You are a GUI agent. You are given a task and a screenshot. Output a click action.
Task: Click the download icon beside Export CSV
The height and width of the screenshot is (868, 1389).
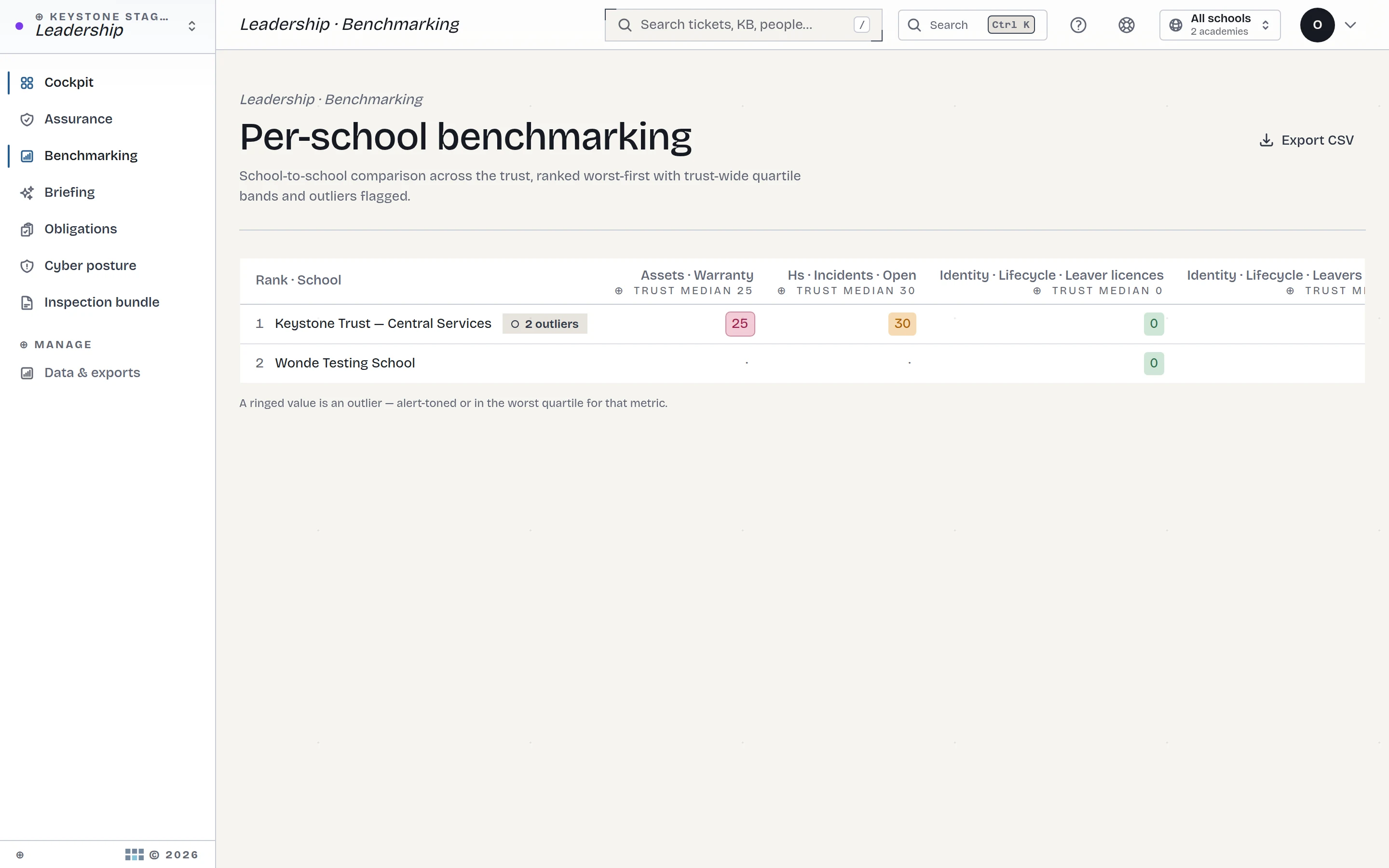coord(1266,140)
